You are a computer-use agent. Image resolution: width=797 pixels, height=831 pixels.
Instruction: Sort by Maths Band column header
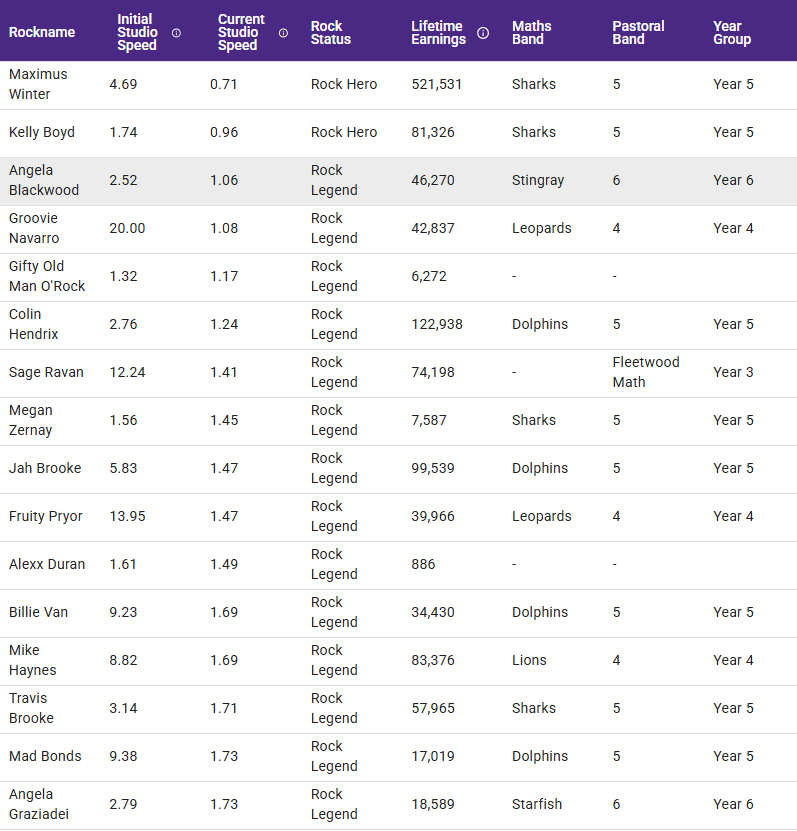coord(534,32)
